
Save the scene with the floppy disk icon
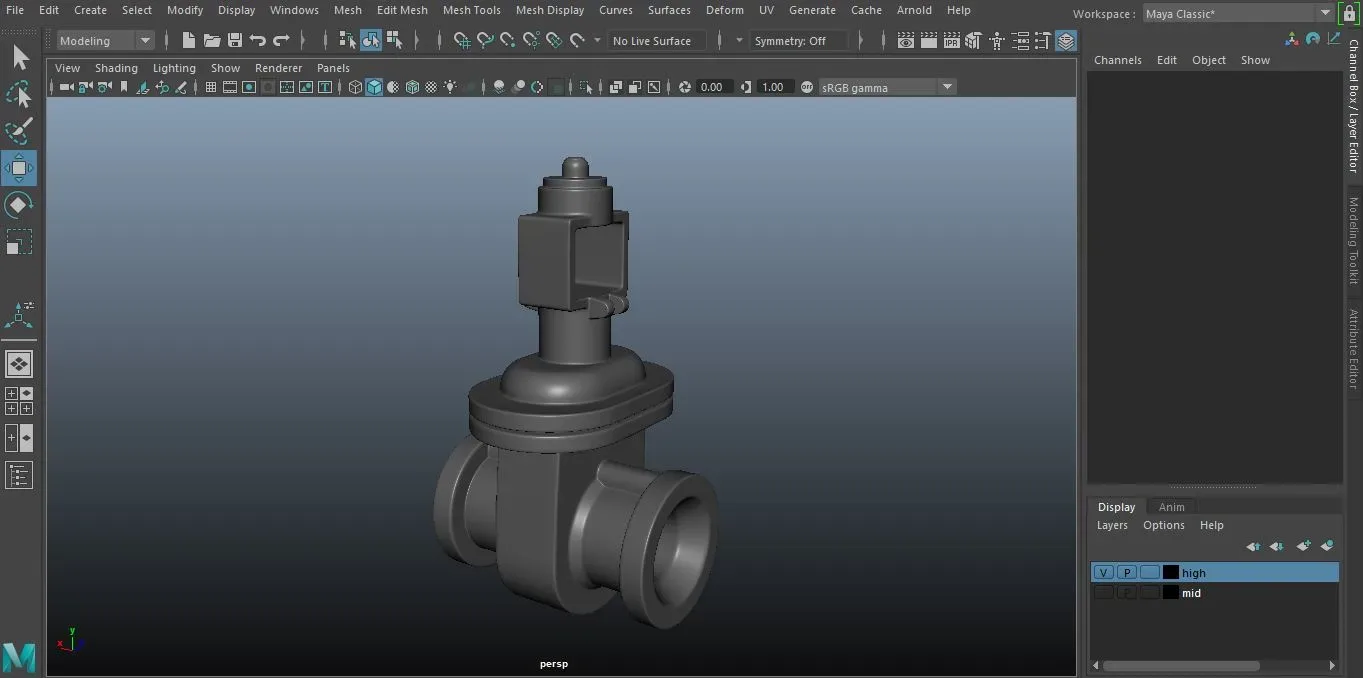[x=234, y=41]
